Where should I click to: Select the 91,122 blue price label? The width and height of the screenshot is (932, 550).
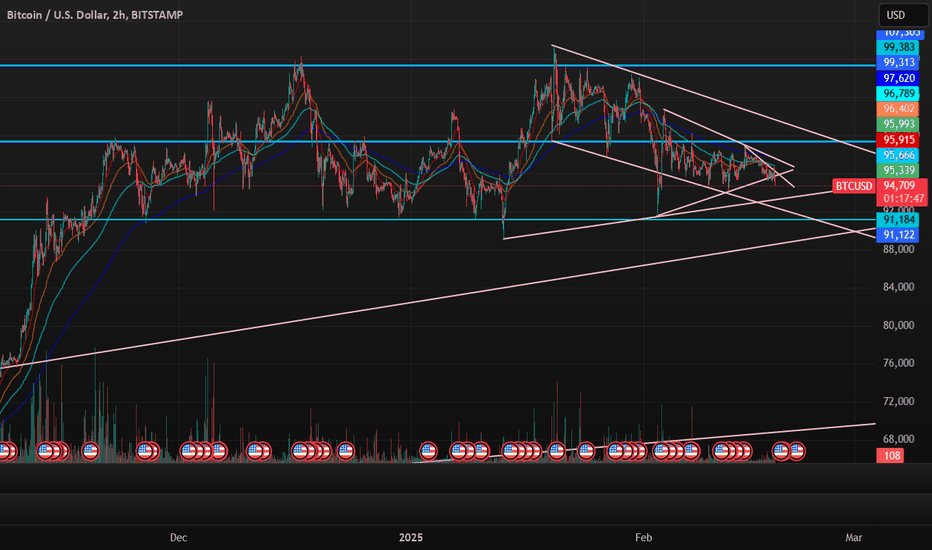pyautogui.click(x=898, y=235)
